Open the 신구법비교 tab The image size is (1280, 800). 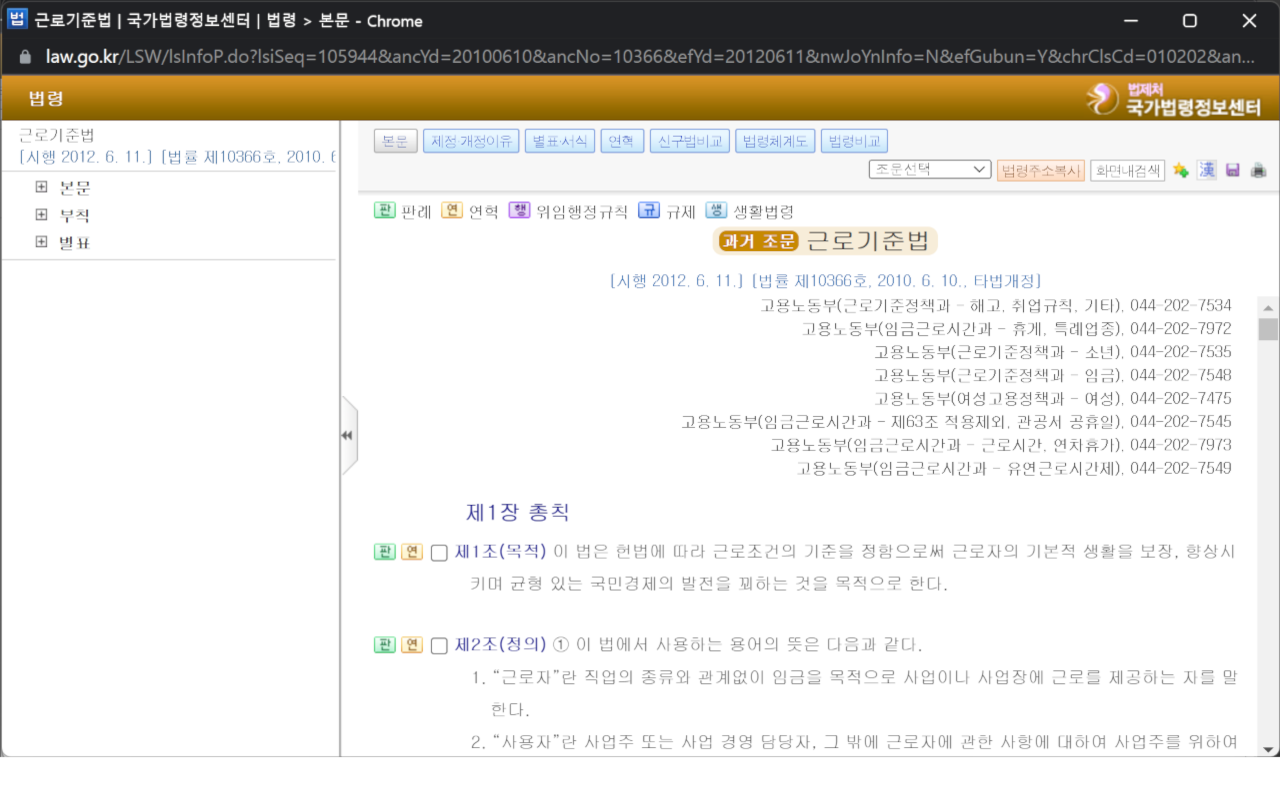pos(690,141)
